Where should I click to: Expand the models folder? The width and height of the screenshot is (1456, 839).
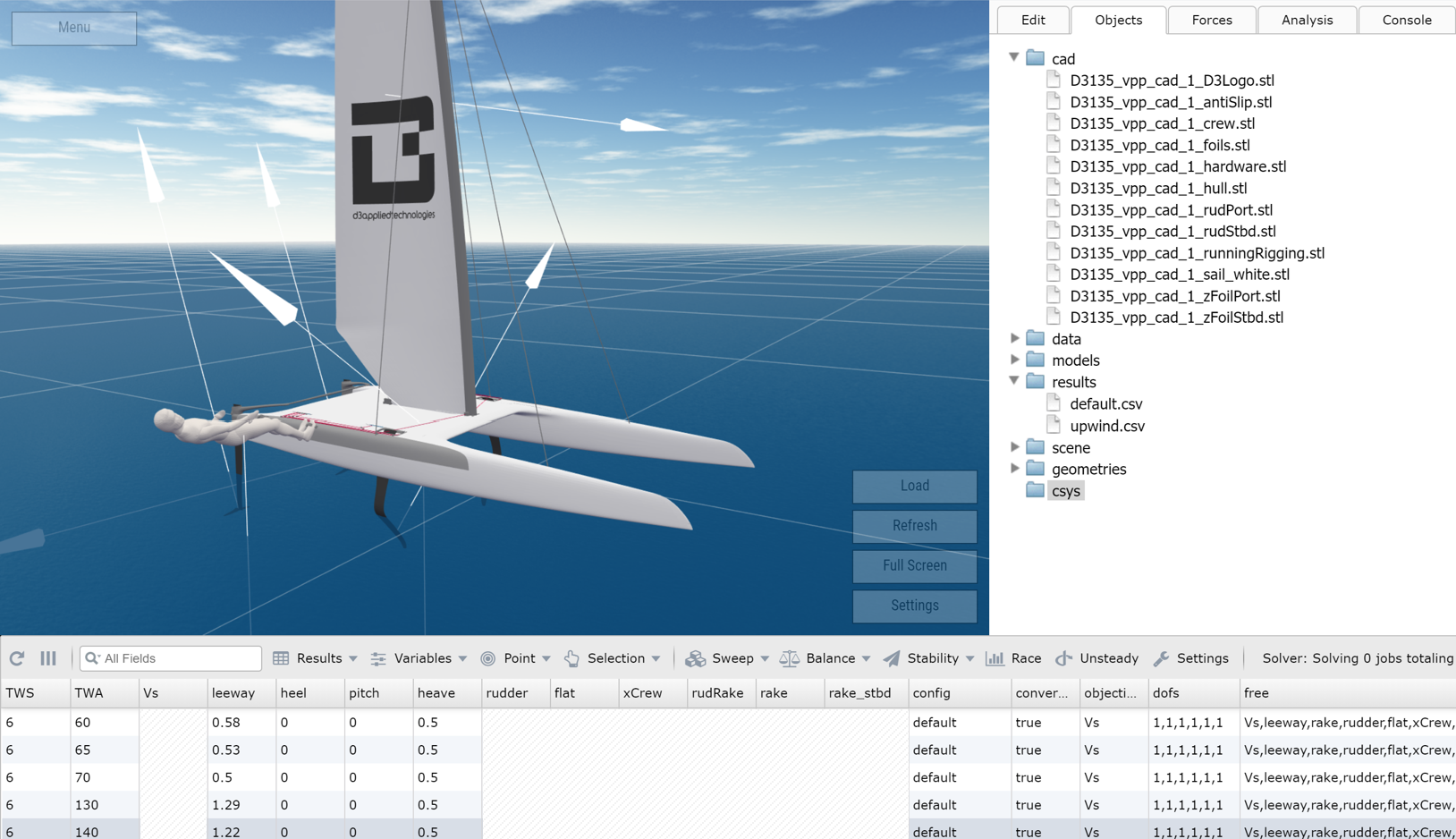click(x=1014, y=360)
